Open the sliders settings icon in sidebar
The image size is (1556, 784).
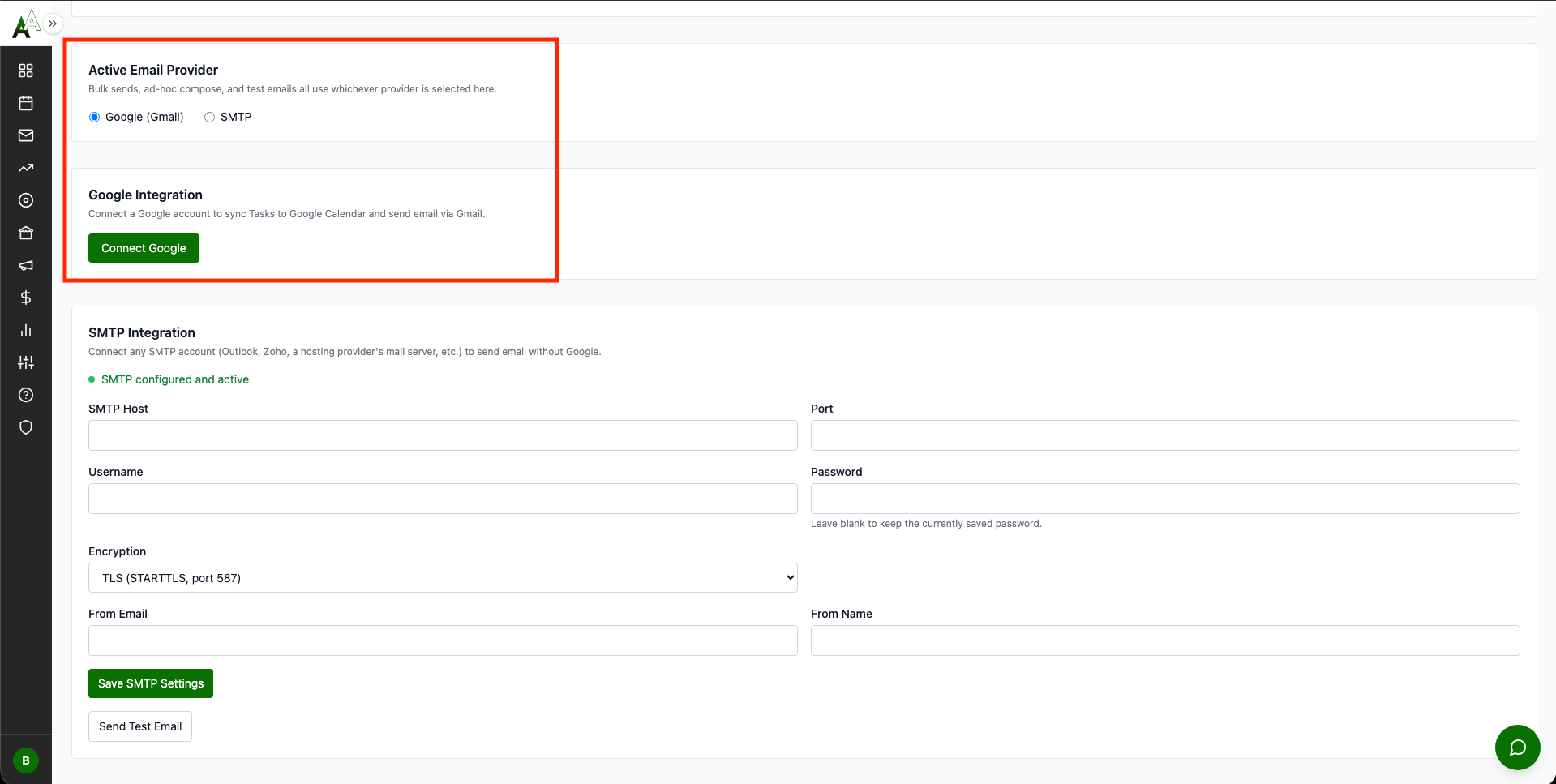click(x=26, y=362)
